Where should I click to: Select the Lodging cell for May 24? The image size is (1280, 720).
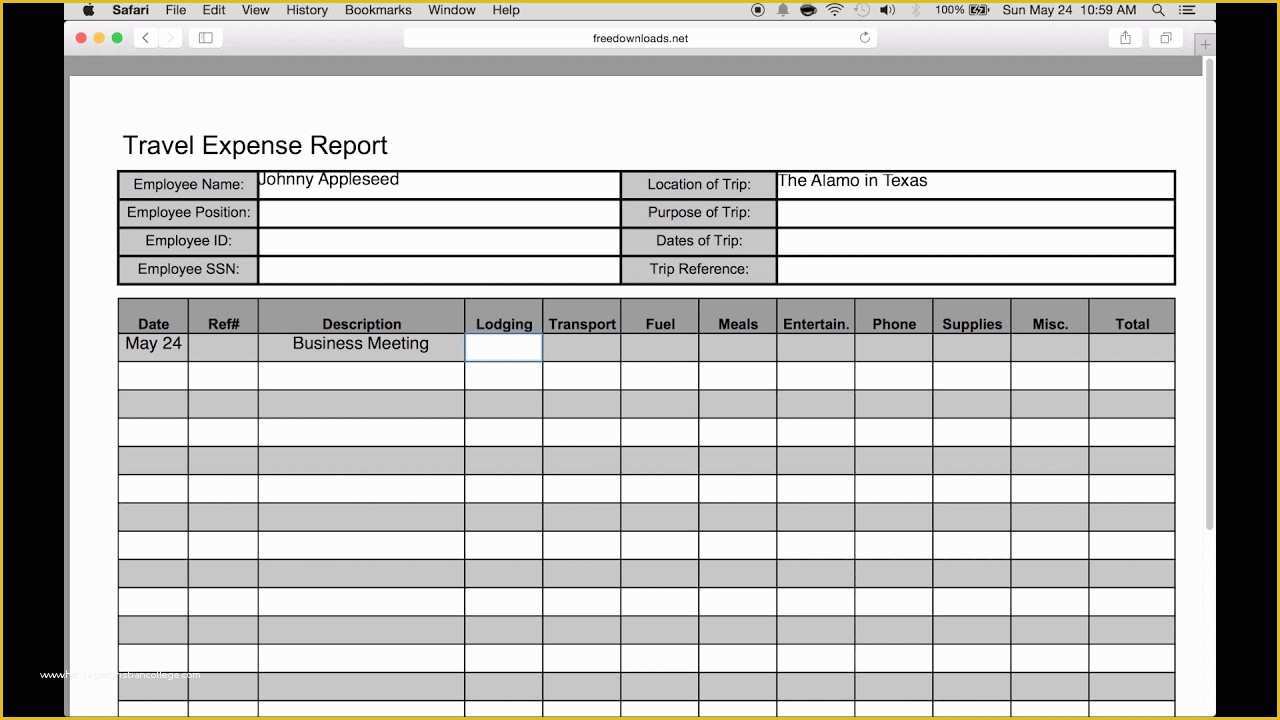coord(503,347)
